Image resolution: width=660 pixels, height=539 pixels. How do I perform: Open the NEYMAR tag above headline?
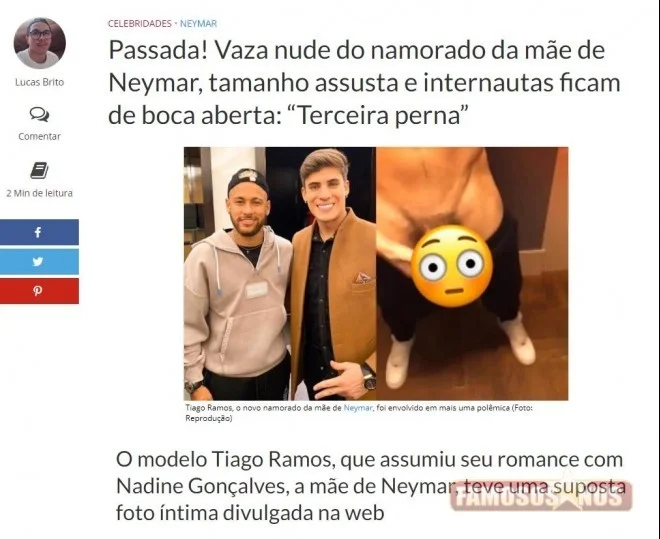click(198, 24)
